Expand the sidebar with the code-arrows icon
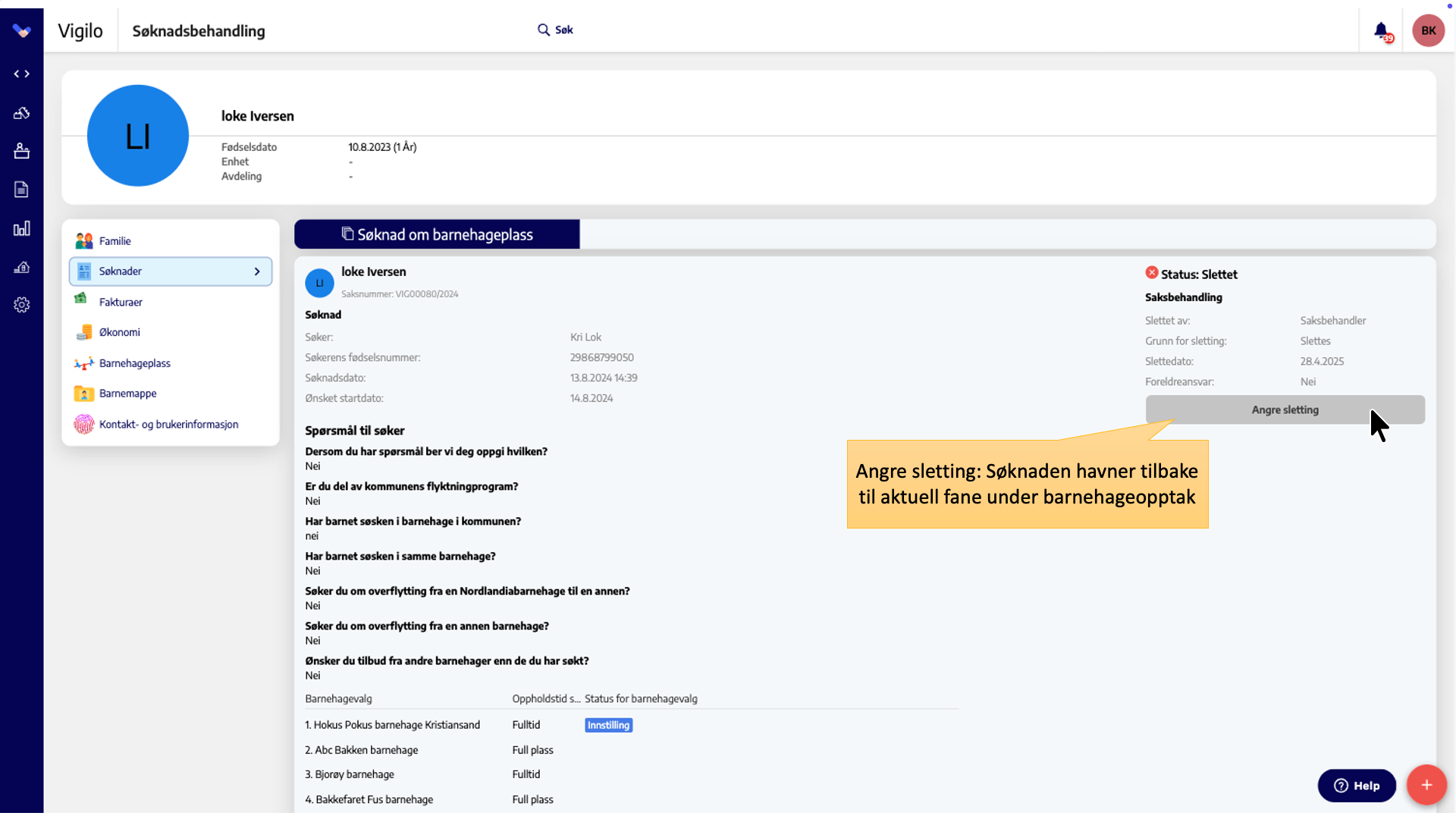The image size is (1456, 819). click(x=22, y=74)
